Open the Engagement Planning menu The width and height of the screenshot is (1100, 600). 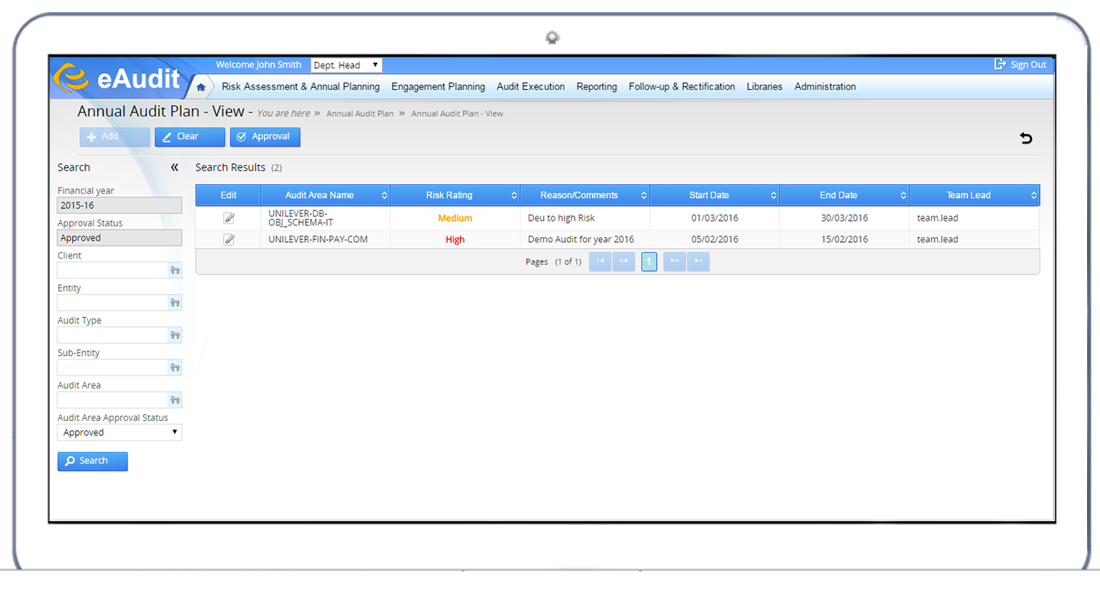tap(438, 87)
